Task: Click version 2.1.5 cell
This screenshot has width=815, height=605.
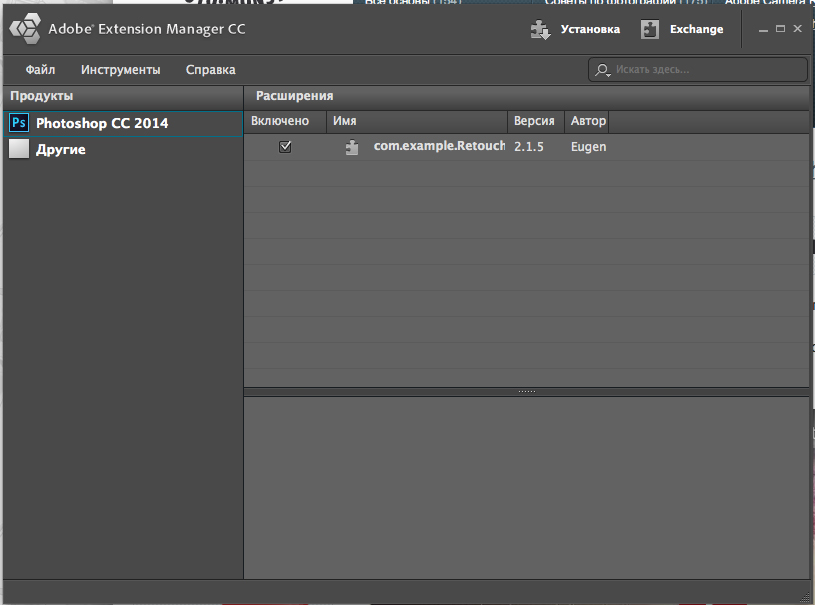Action: [529, 147]
